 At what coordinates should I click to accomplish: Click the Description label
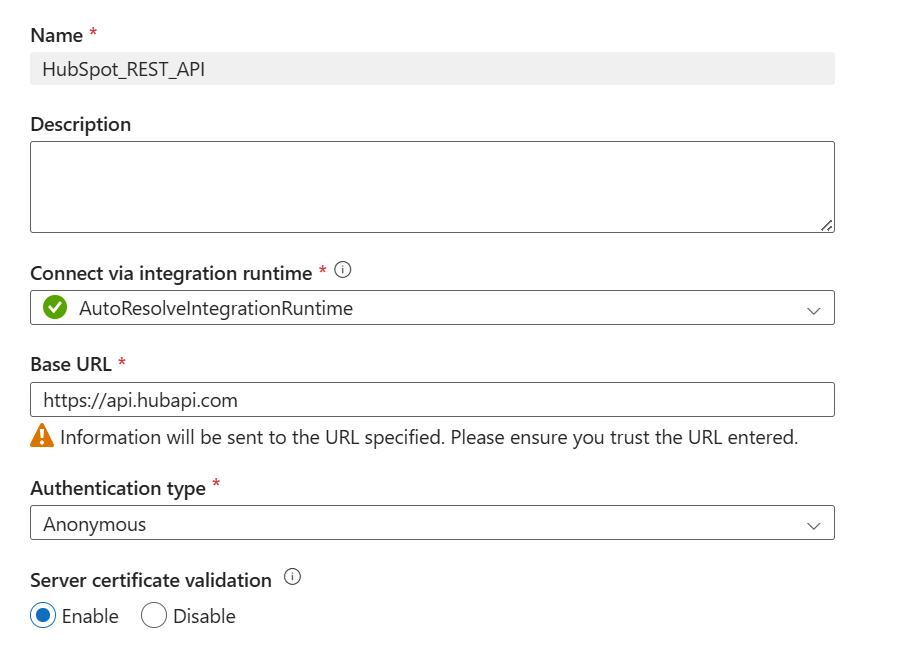pos(81,124)
